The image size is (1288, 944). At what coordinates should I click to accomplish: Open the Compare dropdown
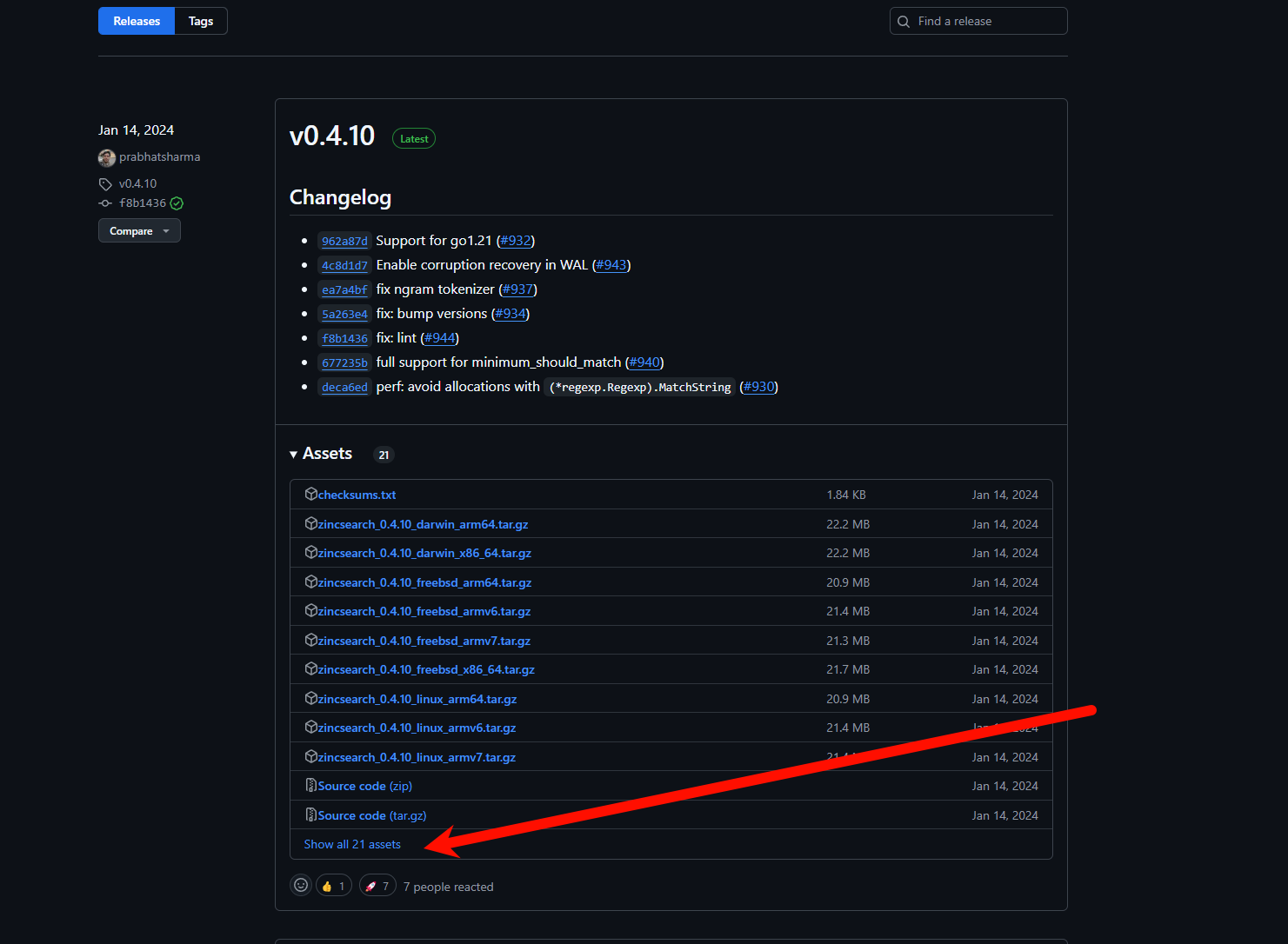[139, 230]
